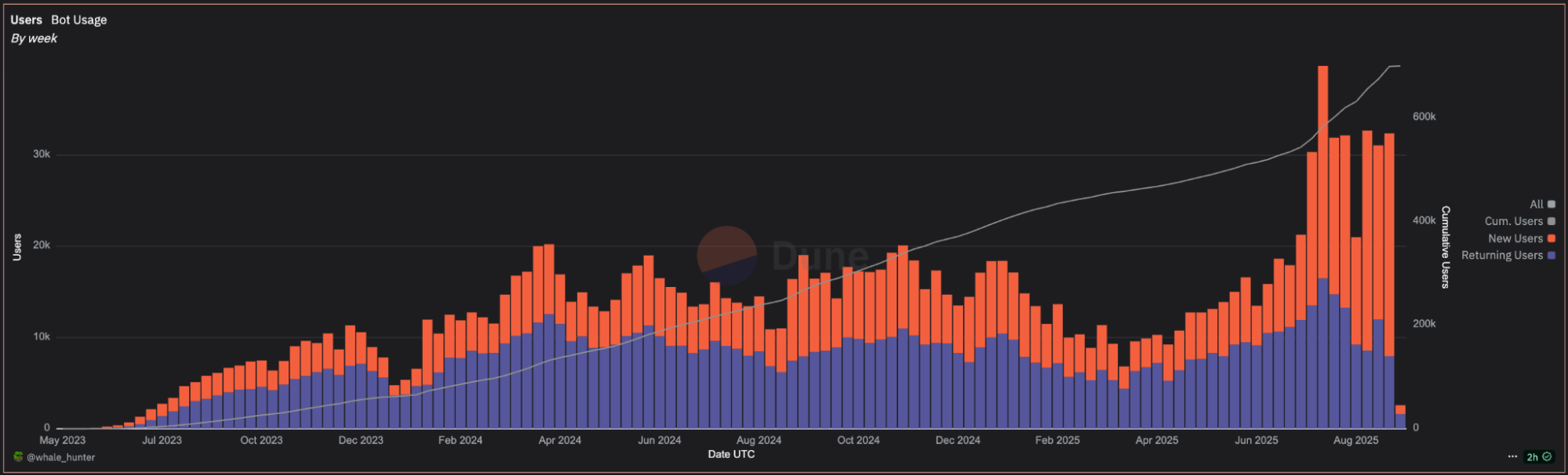Click the May 2023 axis tick

[x=62, y=440]
